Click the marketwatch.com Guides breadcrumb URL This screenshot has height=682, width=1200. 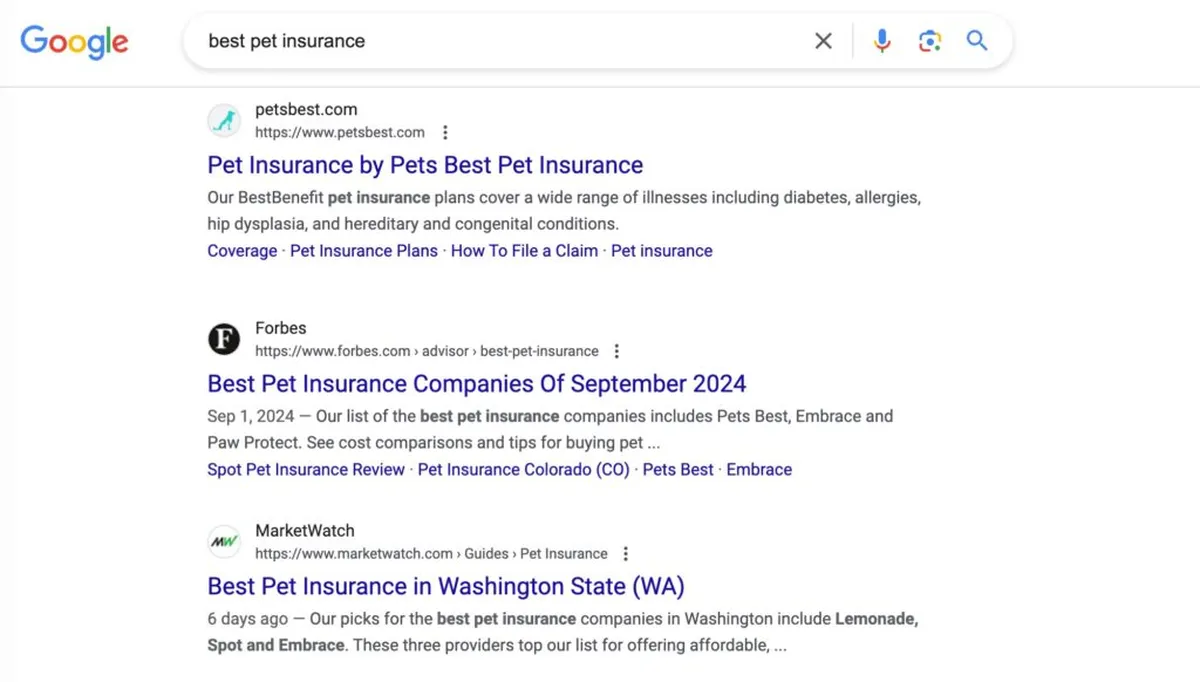point(431,554)
